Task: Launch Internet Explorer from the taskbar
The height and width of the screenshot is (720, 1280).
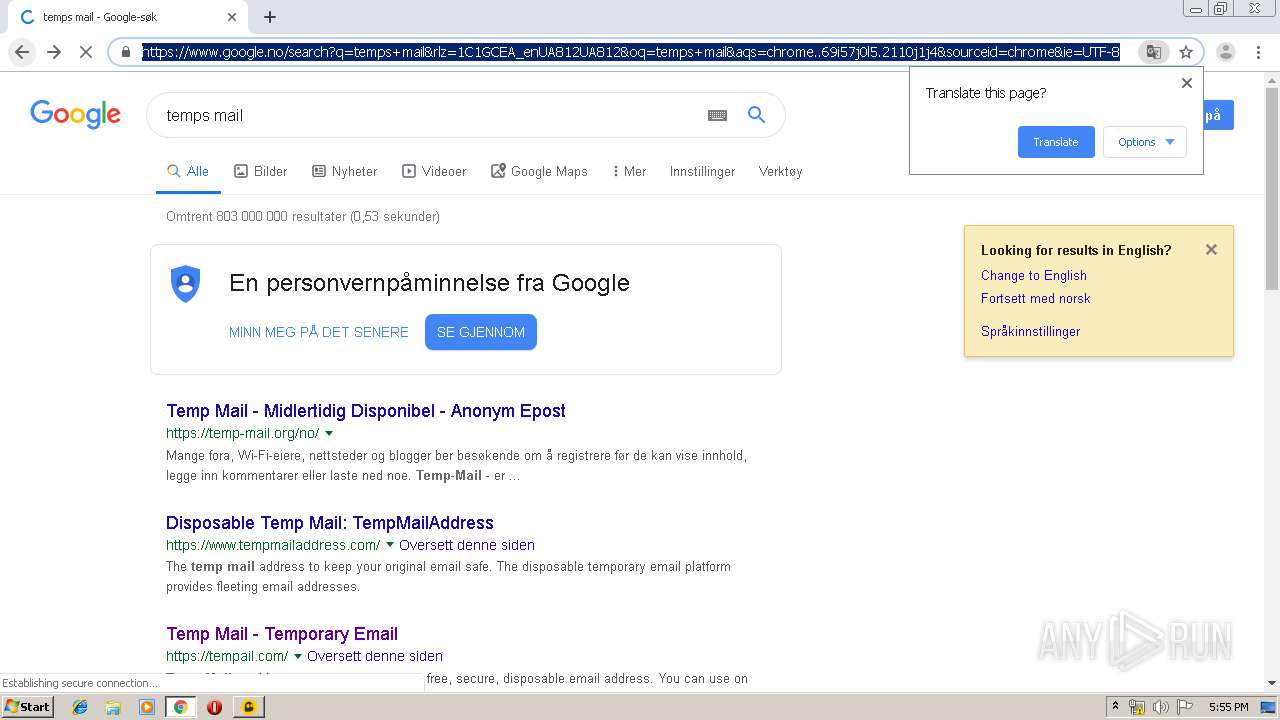Action: [x=80, y=707]
